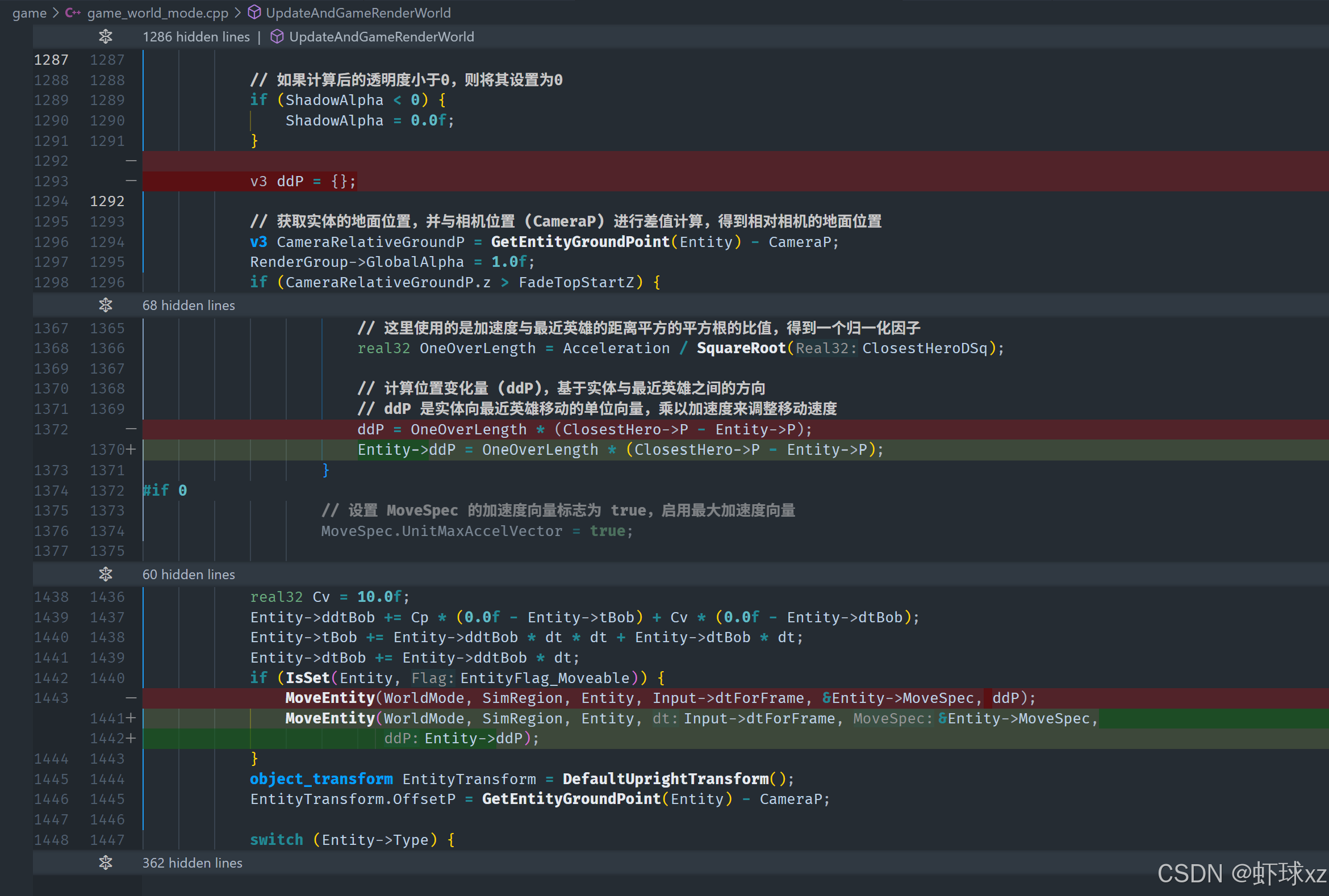Image resolution: width=1329 pixels, height=896 pixels.
Task: Expand the 60 hidden lines fold icon
Action: pos(105,574)
